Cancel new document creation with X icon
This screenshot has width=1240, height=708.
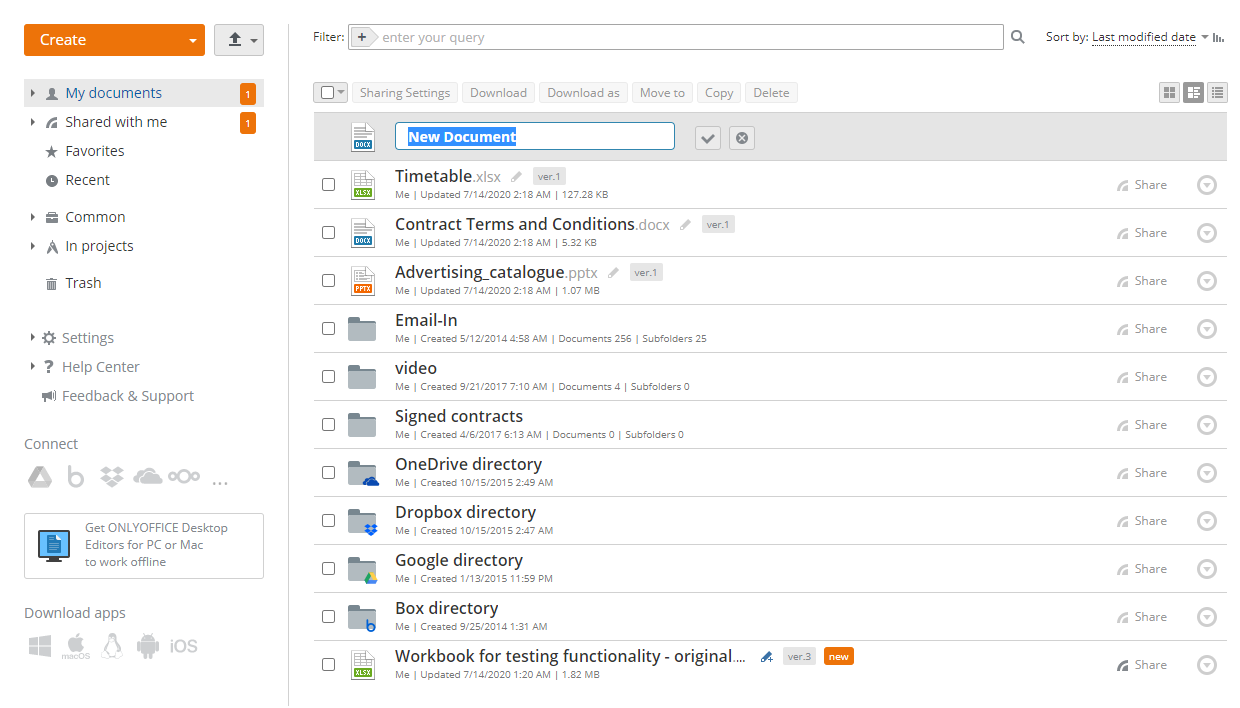click(742, 138)
